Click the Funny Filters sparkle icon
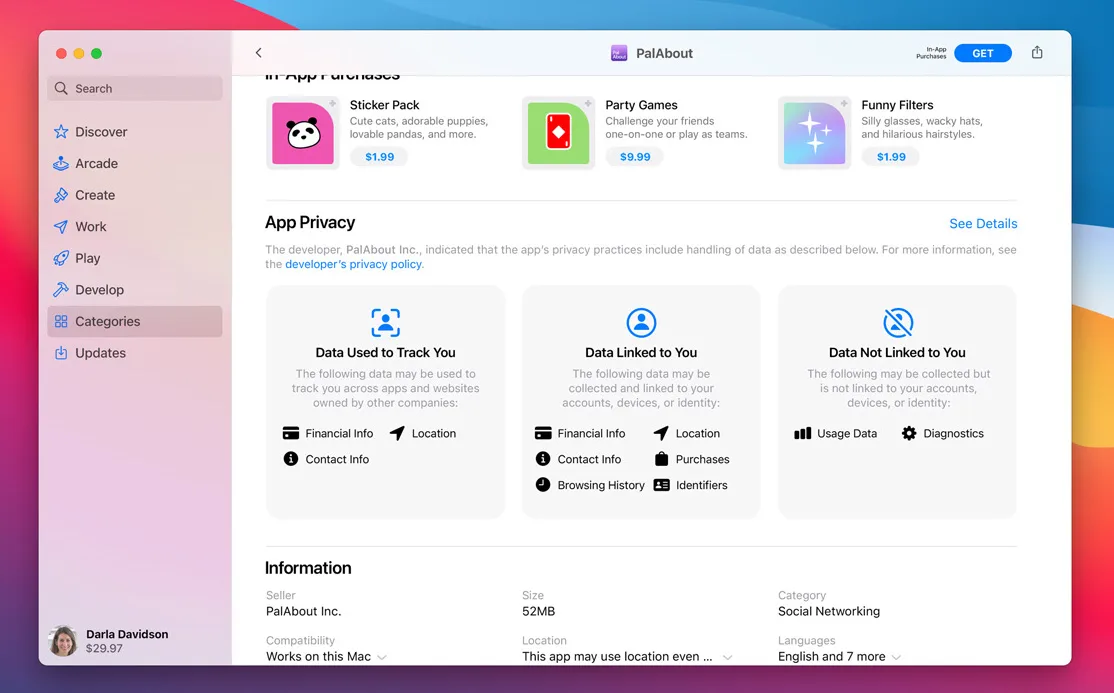This screenshot has width=1114, height=693. (x=814, y=133)
